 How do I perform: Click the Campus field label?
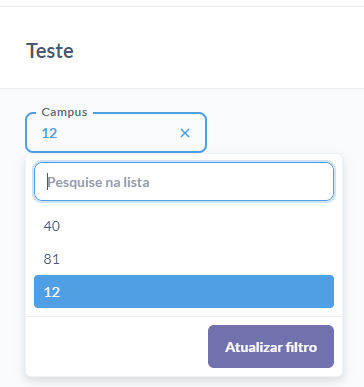(x=64, y=112)
